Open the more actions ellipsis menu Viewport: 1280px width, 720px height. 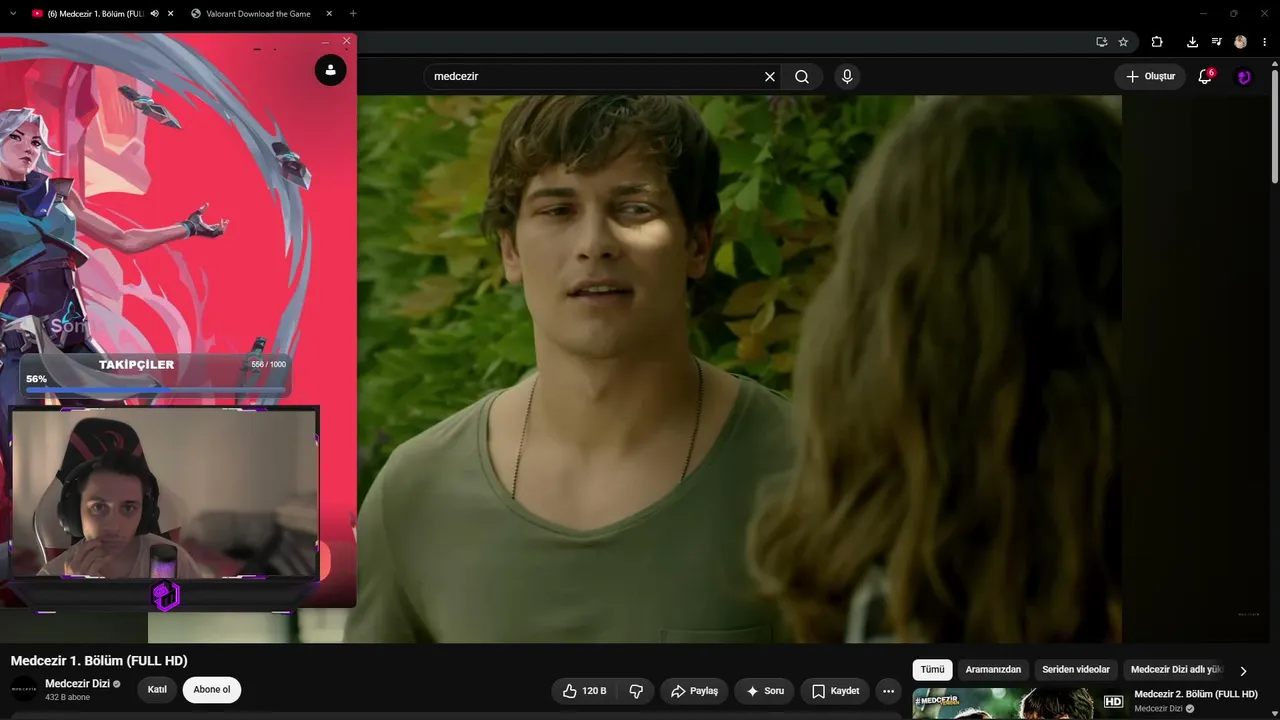888,691
